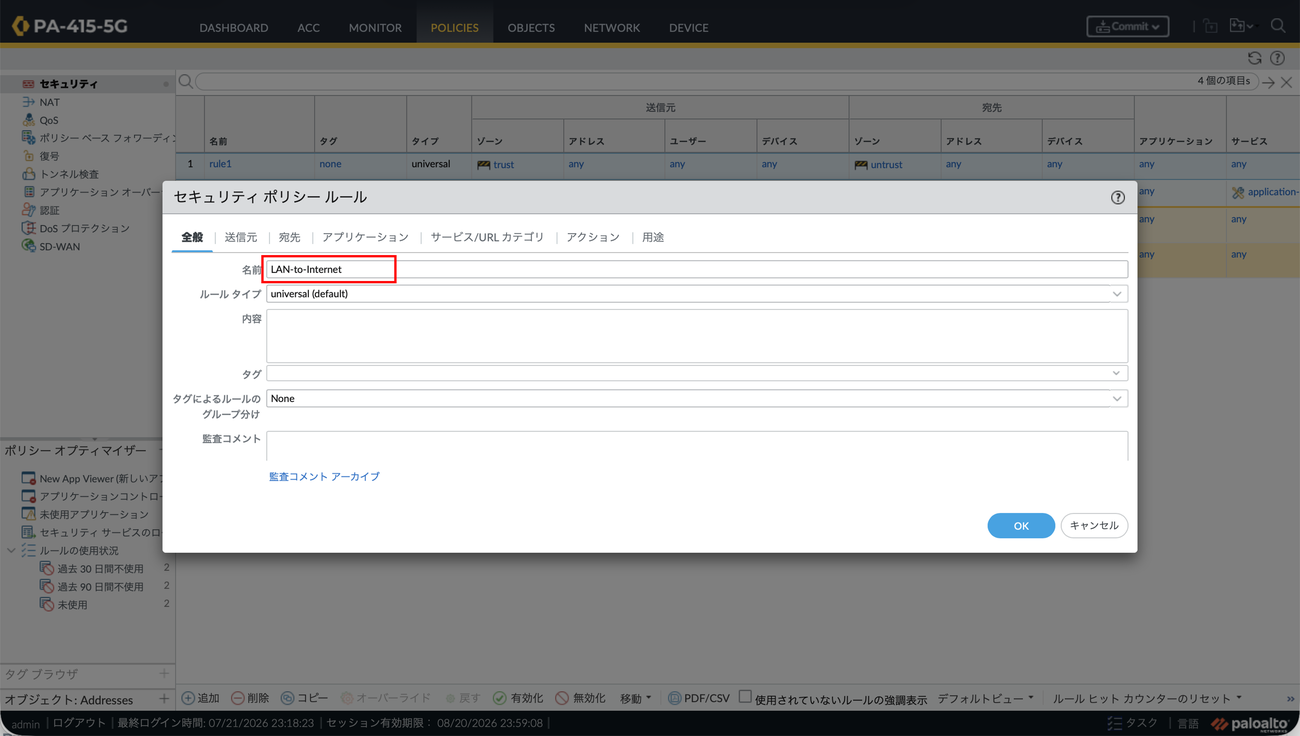The height and width of the screenshot is (736, 1300).
Task: Switch to the アプリケーション tab
Action: tap(365, 237)
